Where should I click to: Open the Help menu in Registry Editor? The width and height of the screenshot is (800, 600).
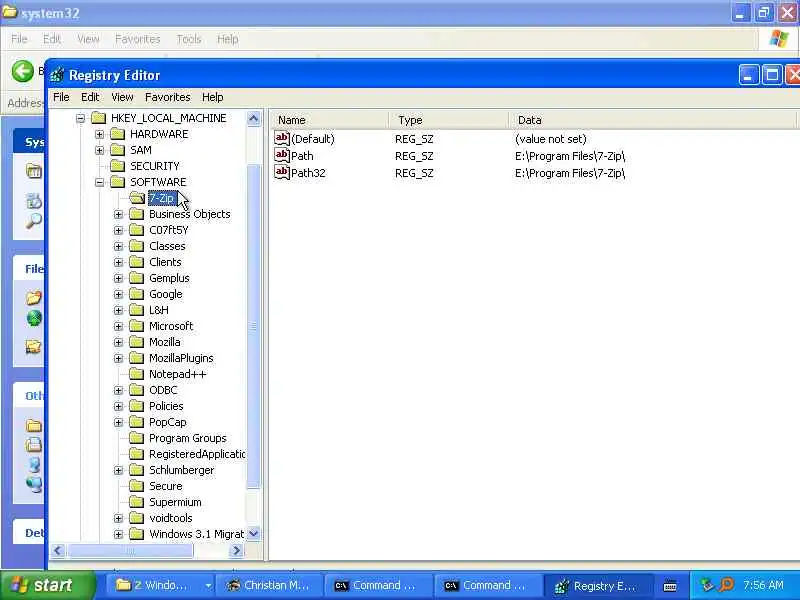(212, 97)
